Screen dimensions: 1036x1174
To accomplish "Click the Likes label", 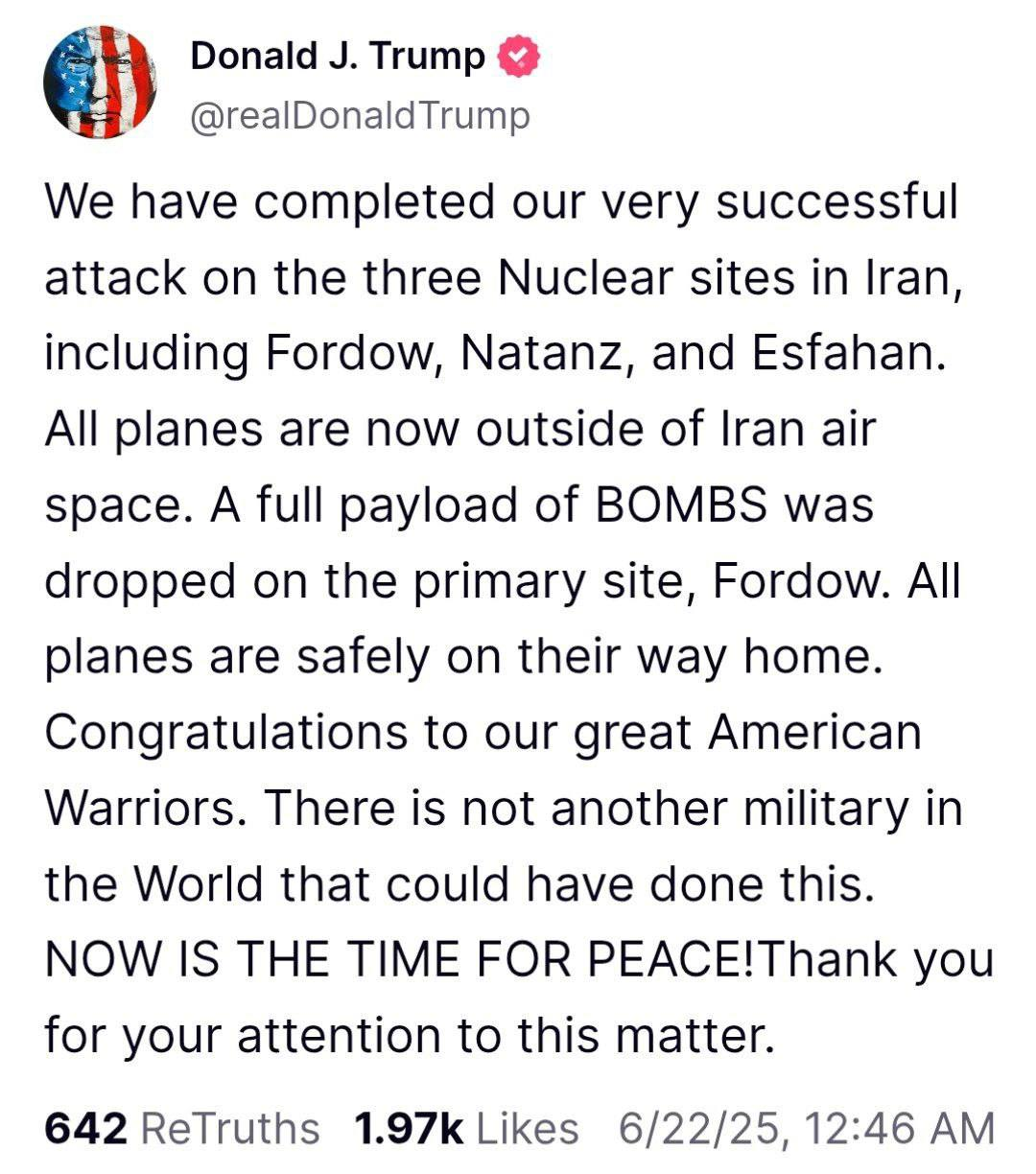I will pos(527,1128).
